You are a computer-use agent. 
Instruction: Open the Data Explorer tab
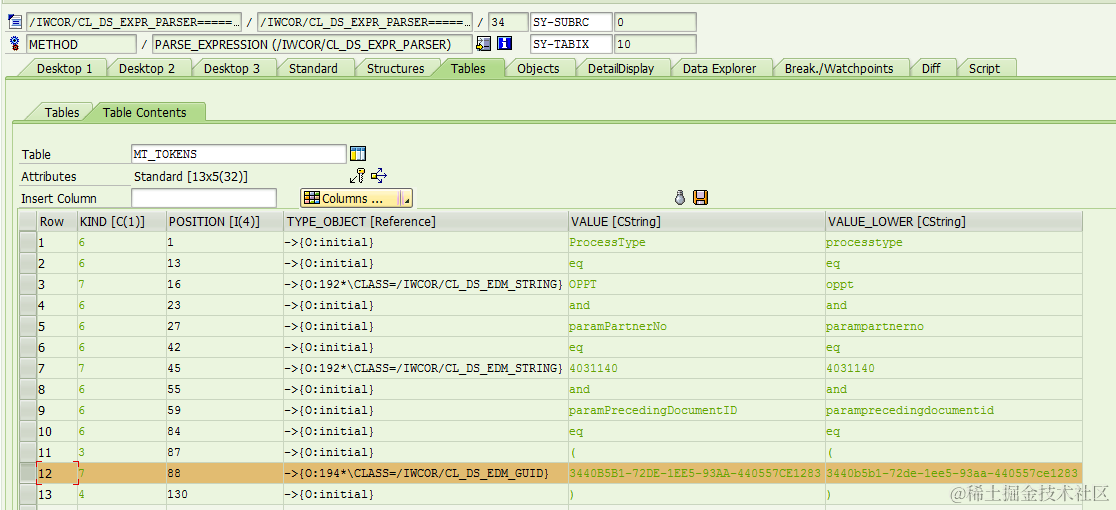pyautogui.click(x=719, y=68)
